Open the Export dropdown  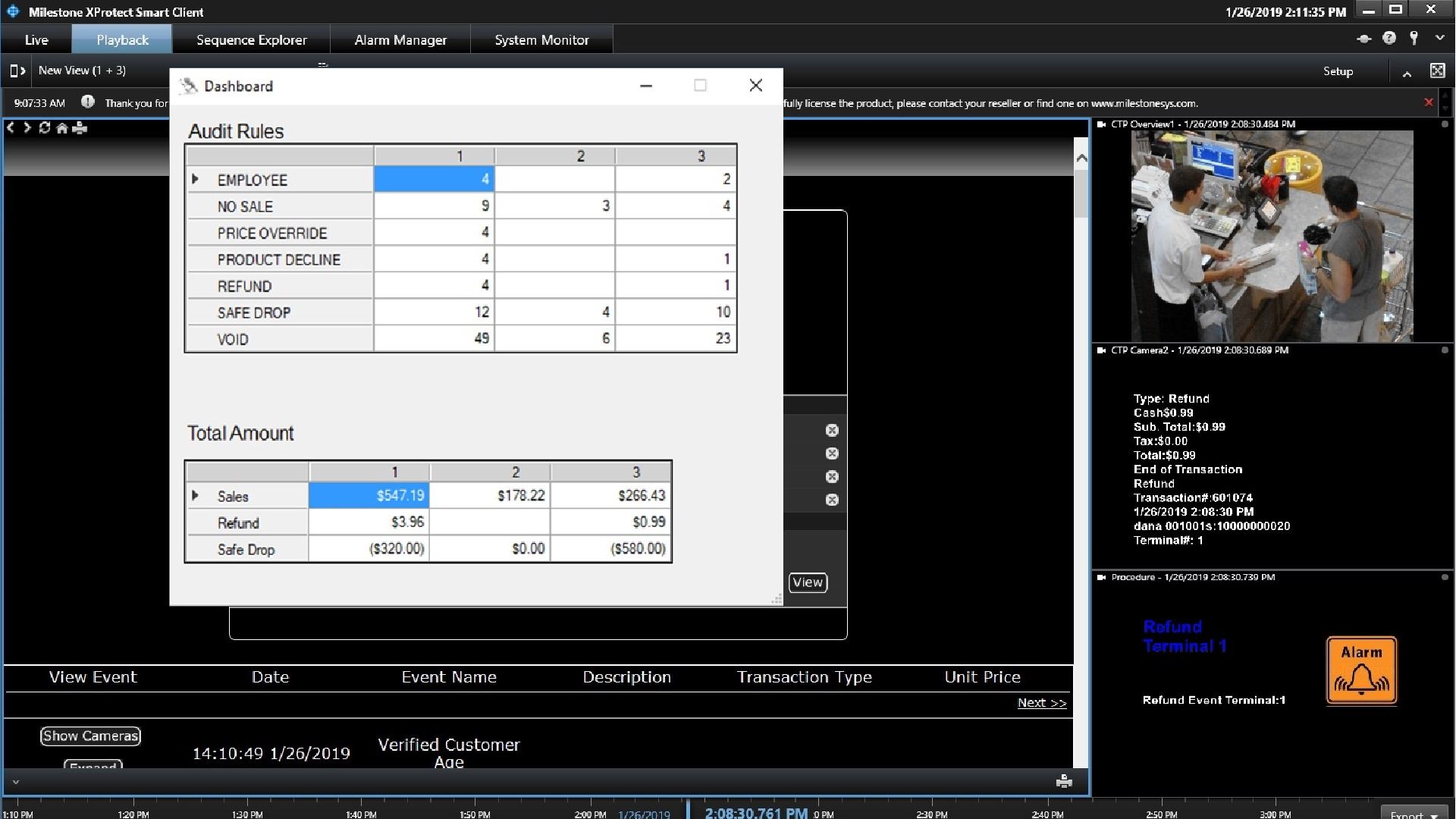pos(1415,813)
